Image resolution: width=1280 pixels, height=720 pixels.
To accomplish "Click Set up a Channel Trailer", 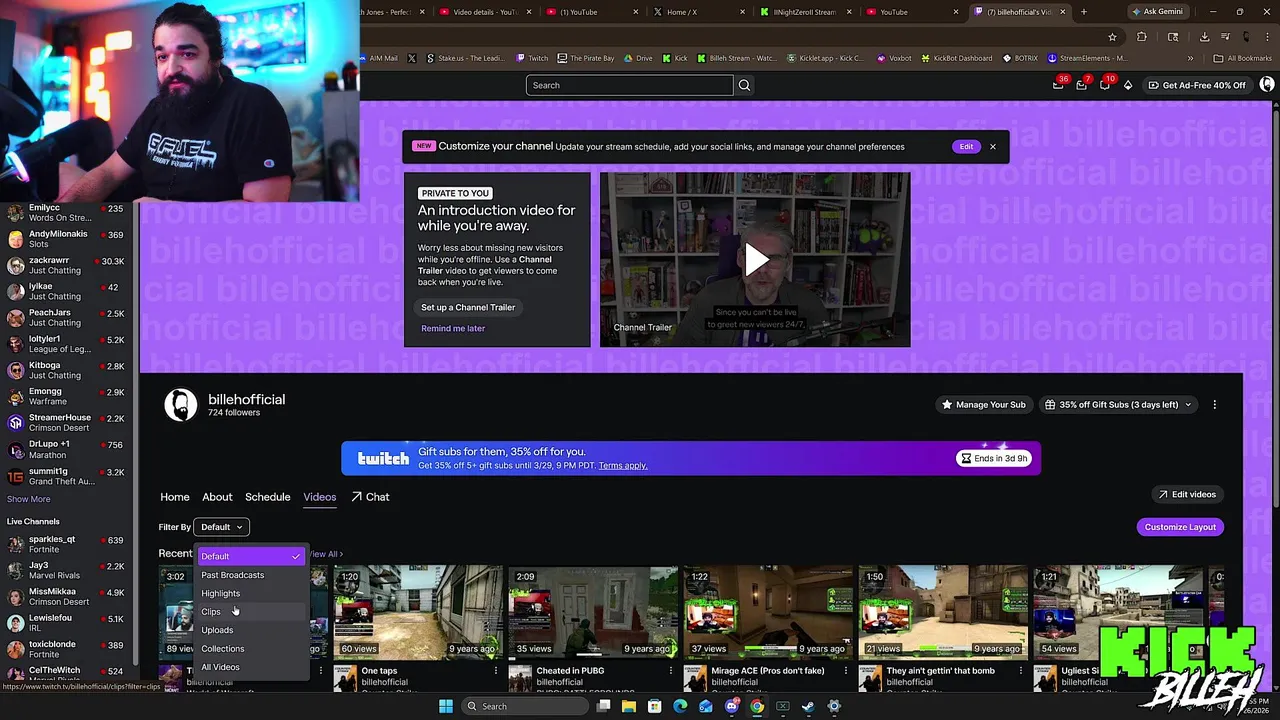I will click(x=468, y=308).
